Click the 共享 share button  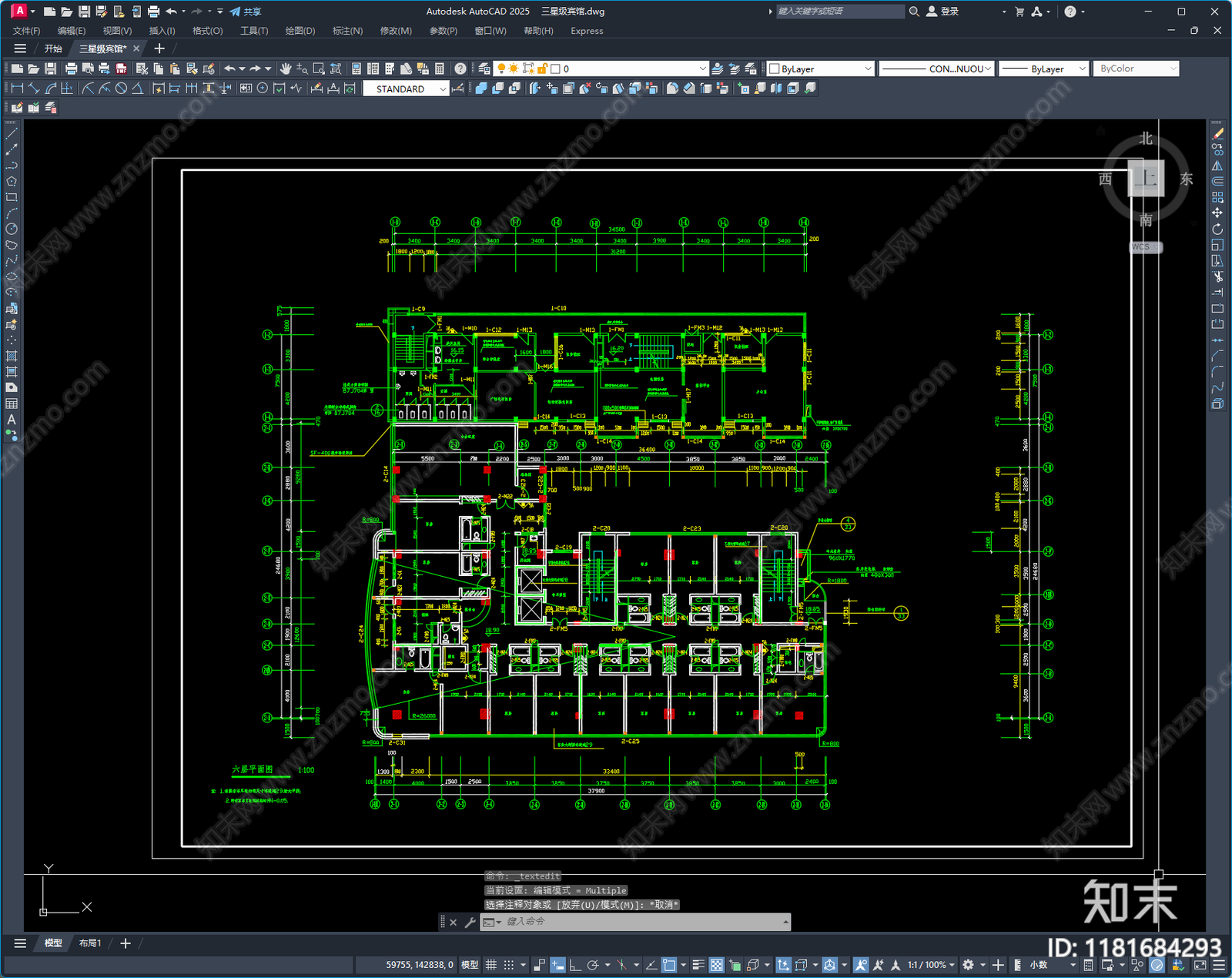[246, 12]
